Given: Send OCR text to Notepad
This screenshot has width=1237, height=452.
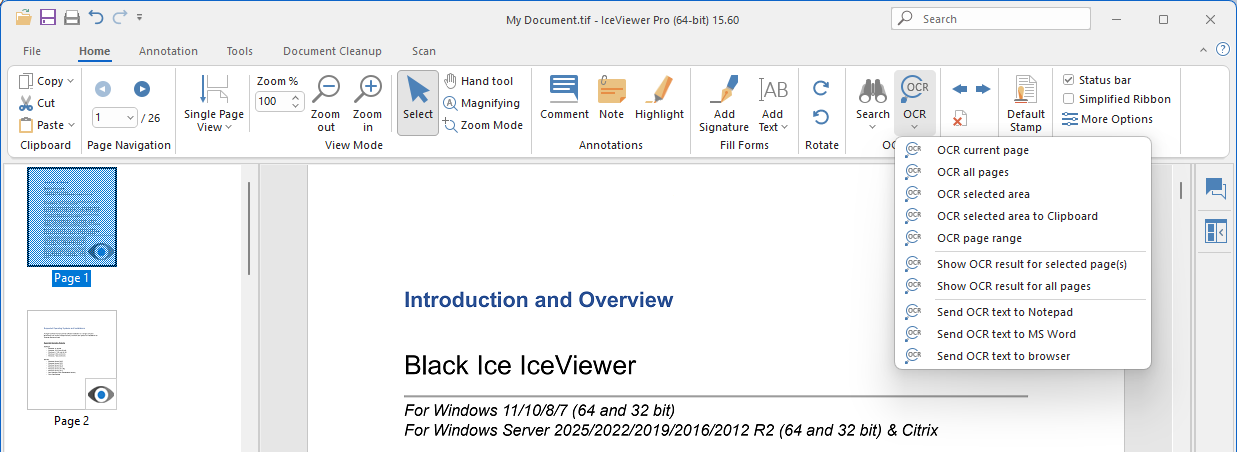Looking at the screenshot, I should [x=1023, y=312].
